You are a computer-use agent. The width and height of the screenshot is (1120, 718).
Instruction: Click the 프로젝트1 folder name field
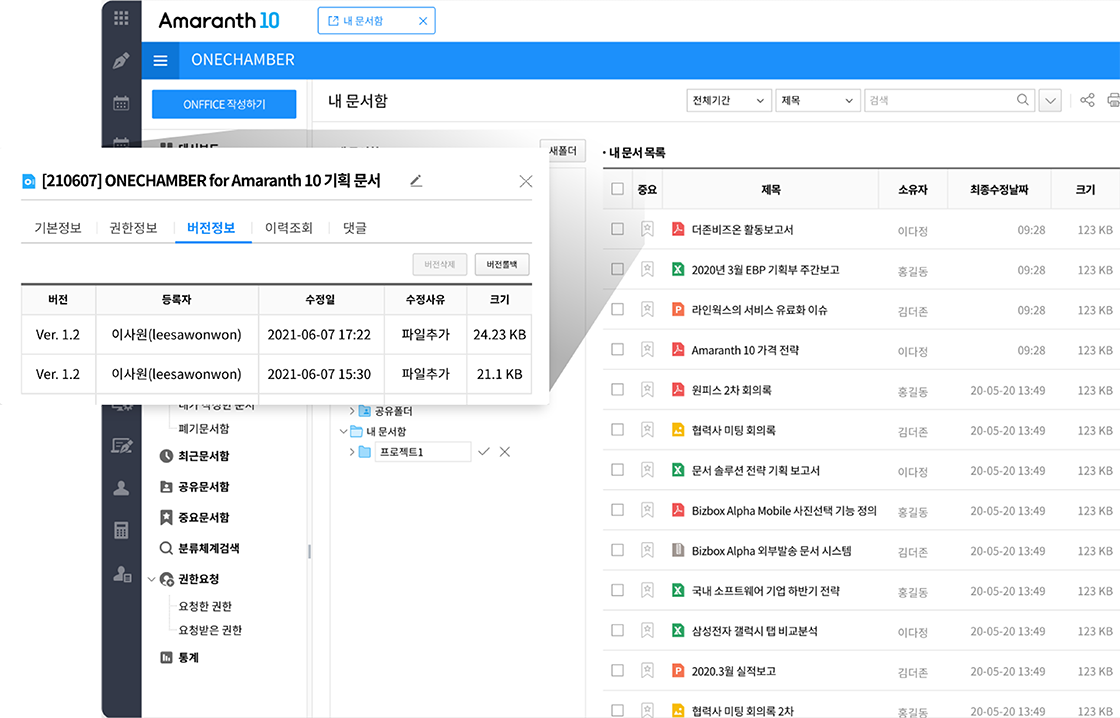point(423,452)
